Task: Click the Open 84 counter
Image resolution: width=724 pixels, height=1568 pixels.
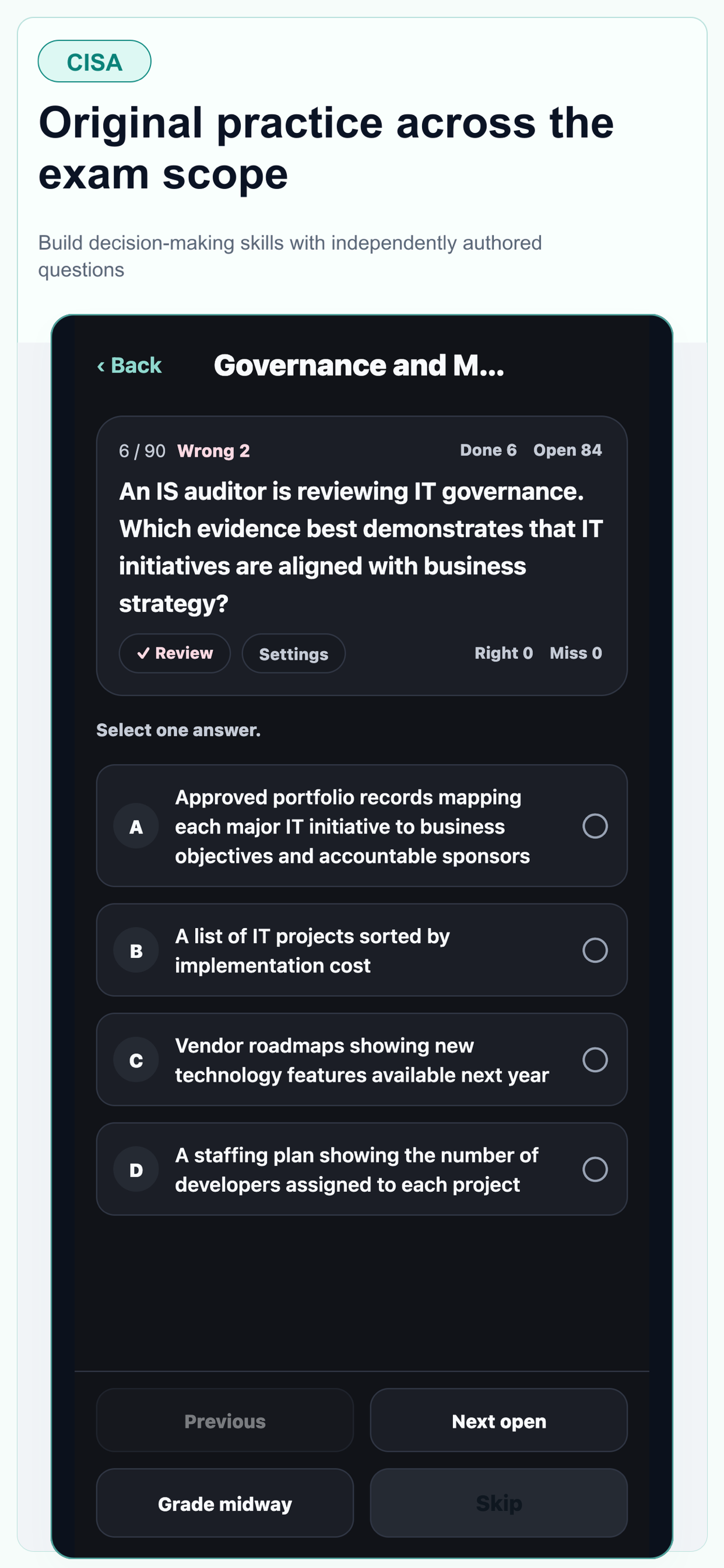Action: [568, 450]
